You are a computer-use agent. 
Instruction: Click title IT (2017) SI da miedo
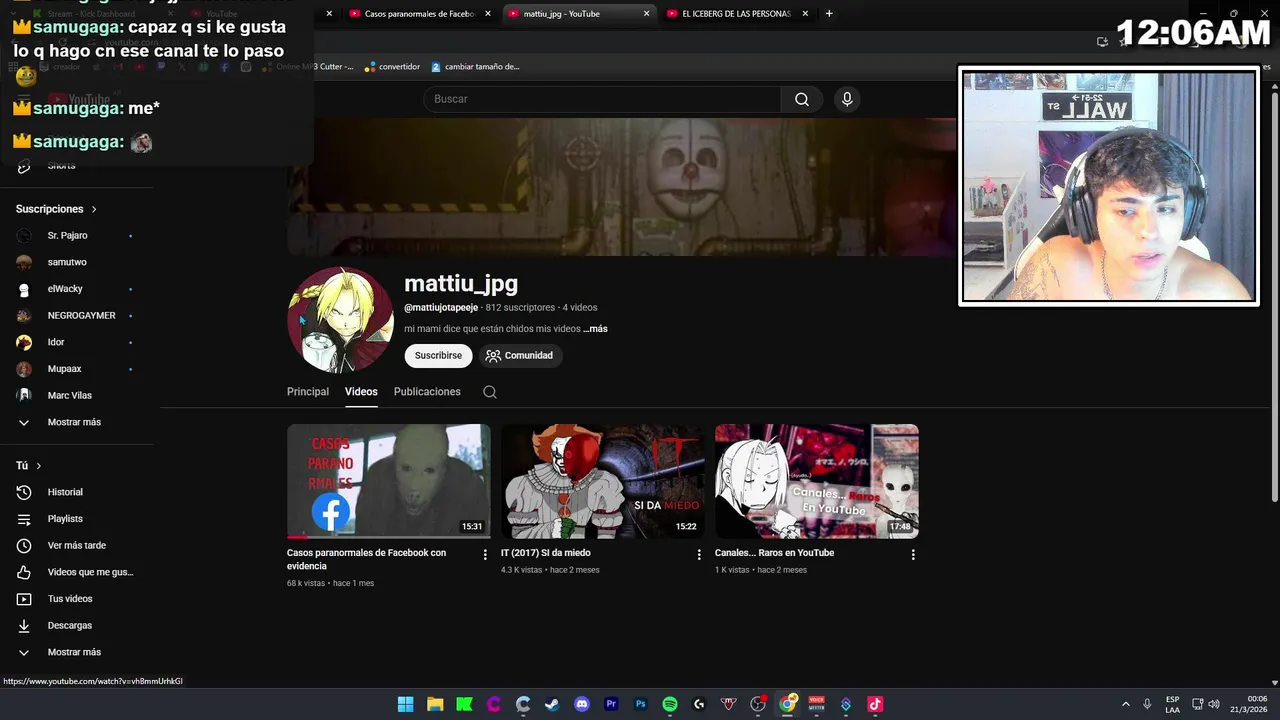[x=546, y=553]
